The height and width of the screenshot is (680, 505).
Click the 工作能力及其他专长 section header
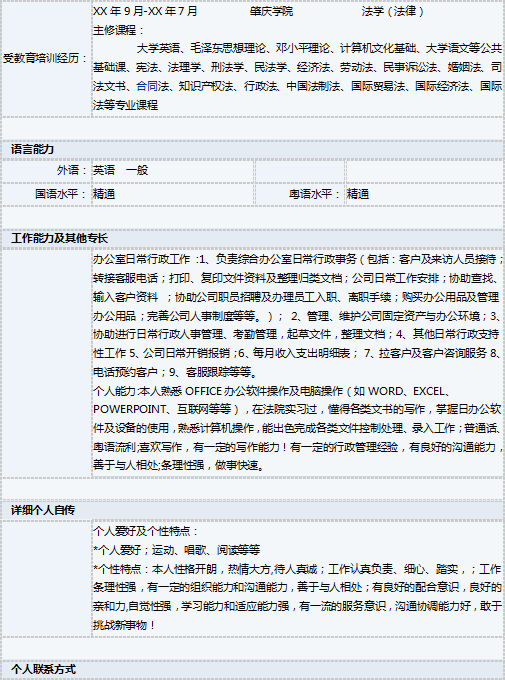point(59,239)
